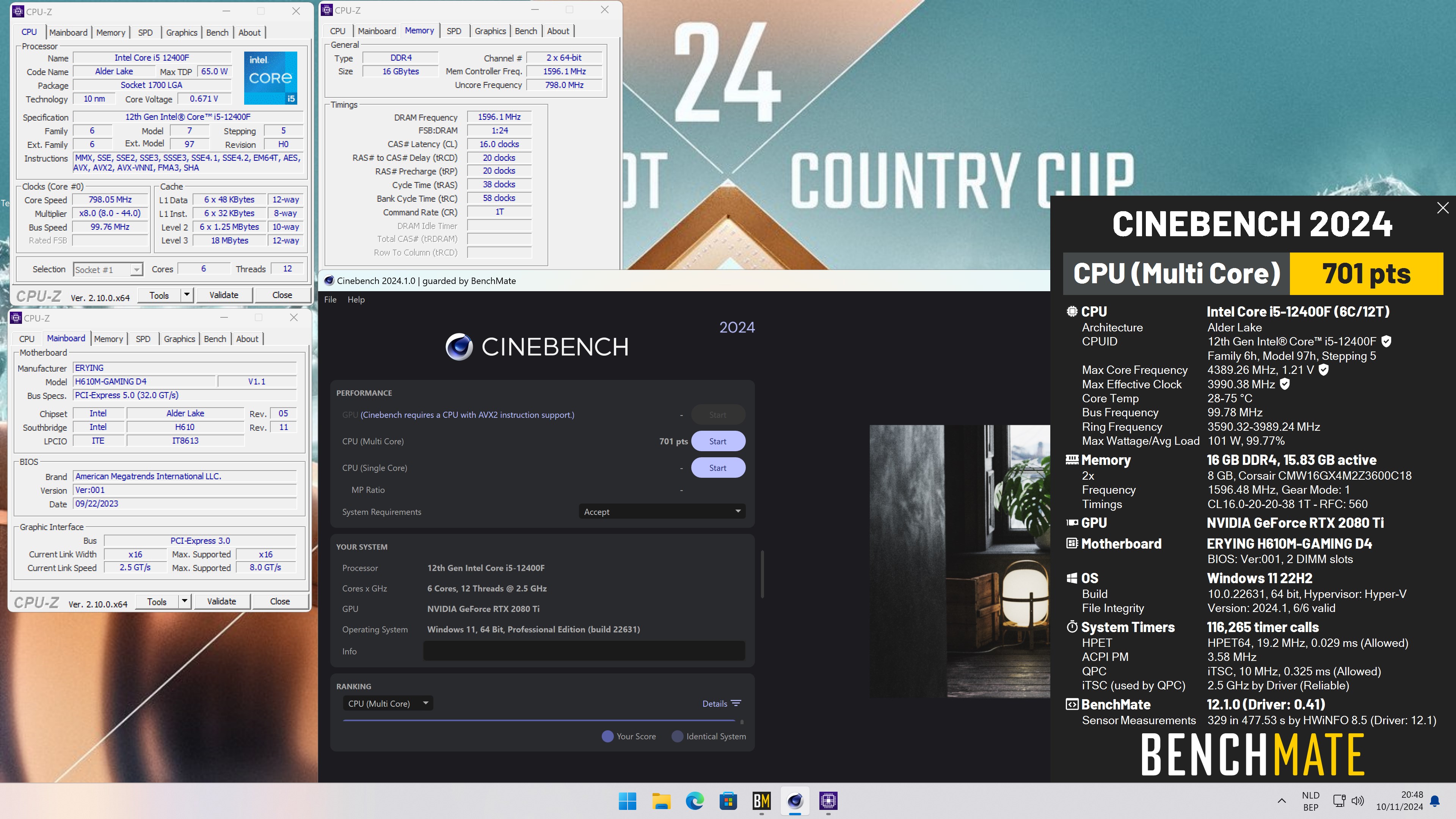Open About tab in Memory window

coord(558,31)
